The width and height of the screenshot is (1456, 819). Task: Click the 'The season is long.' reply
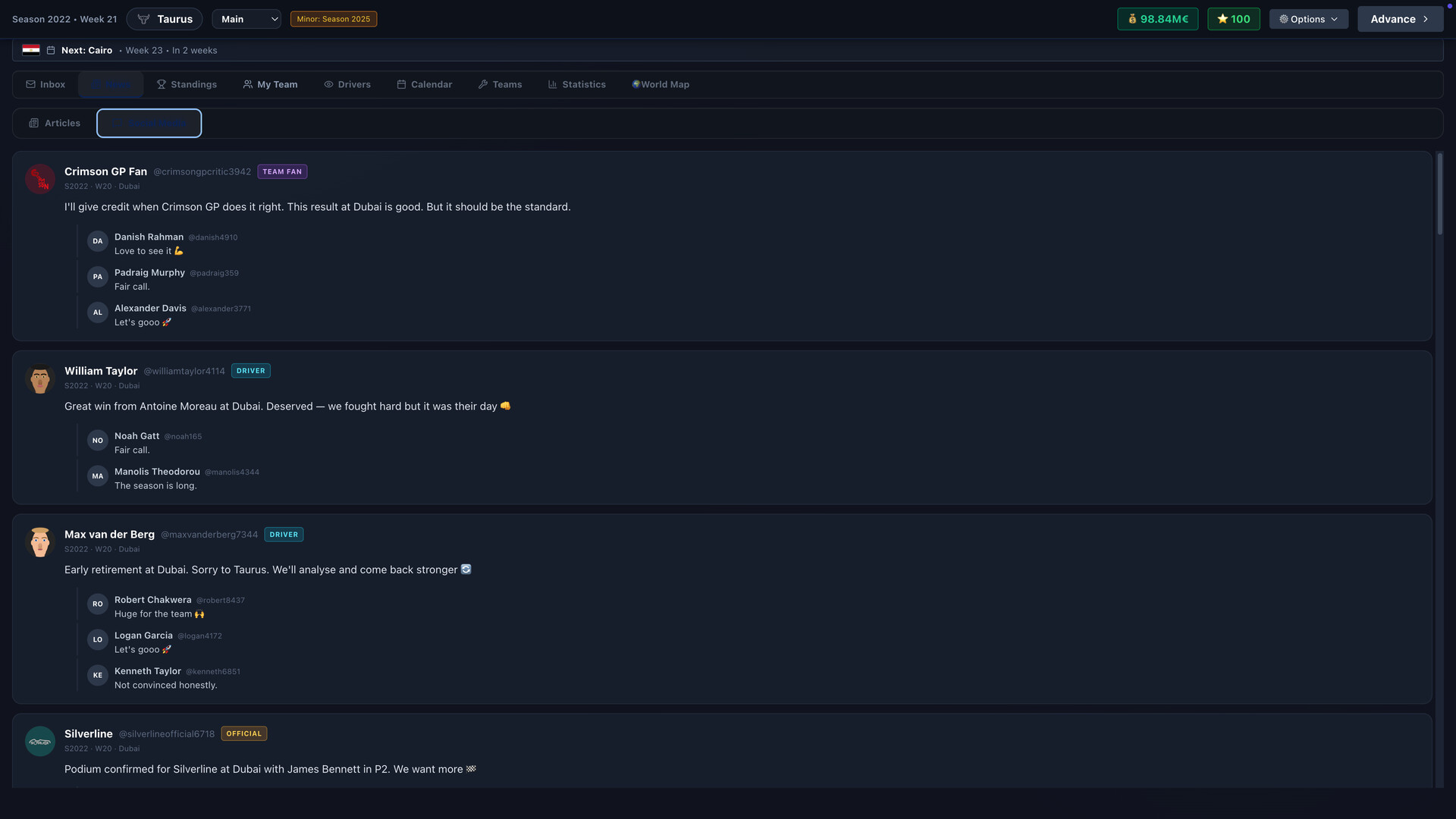click(155, 486)
